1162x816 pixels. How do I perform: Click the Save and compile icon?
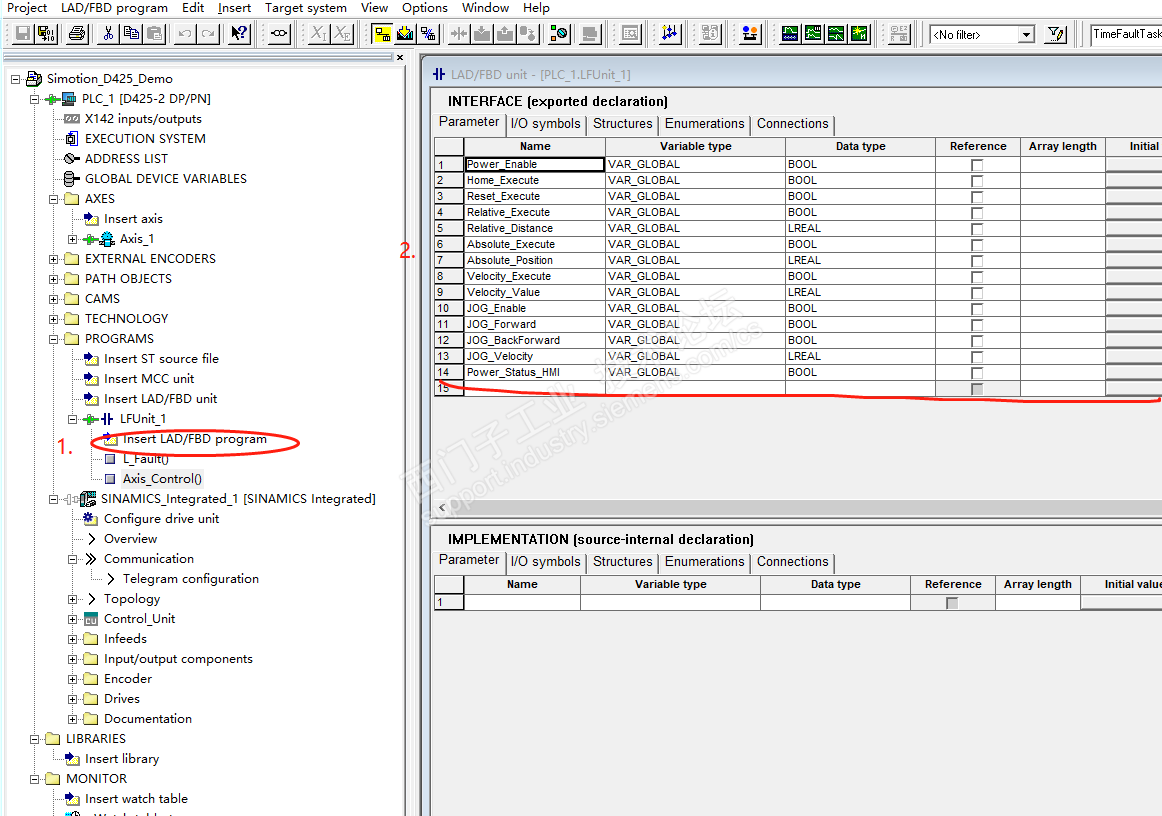point(46,34)
